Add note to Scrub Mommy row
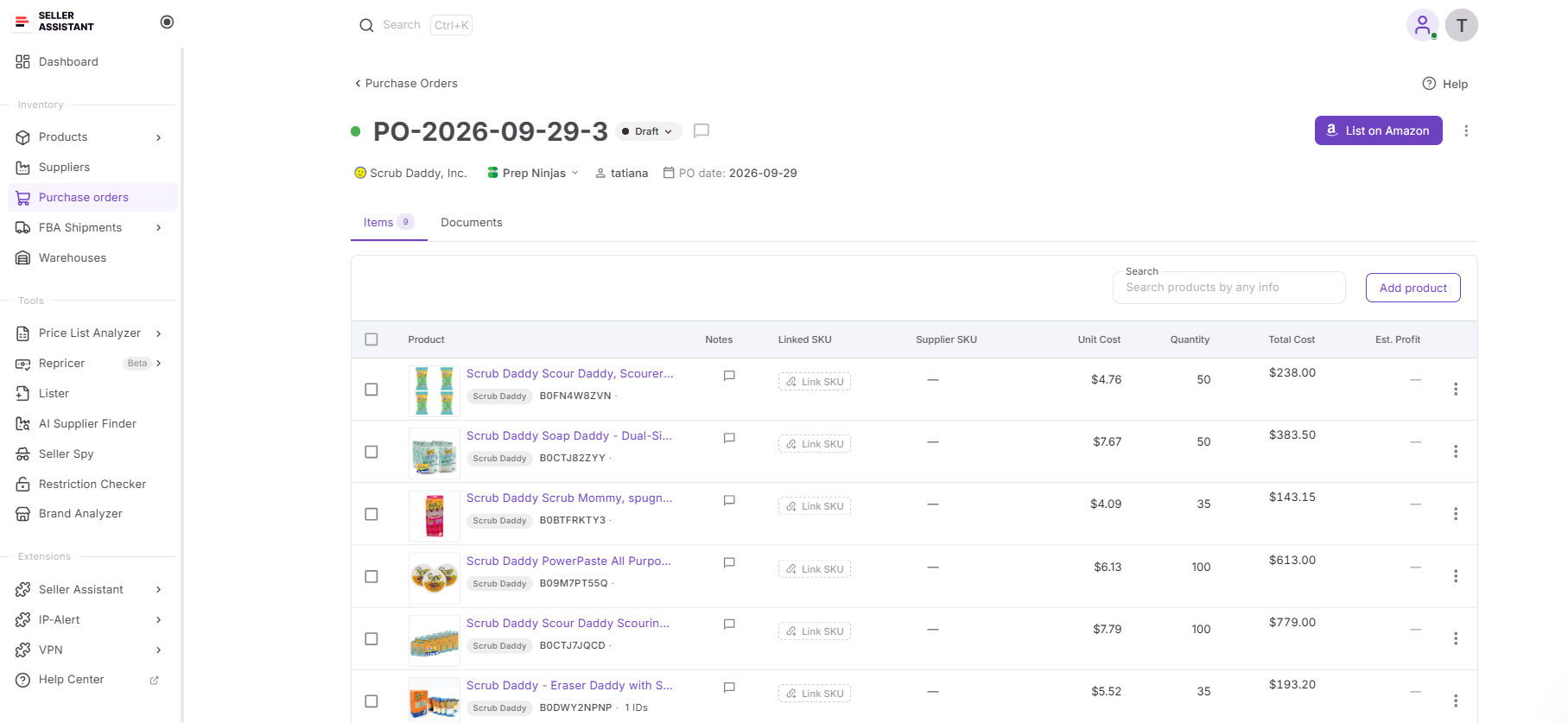Screen dimensions: 1568x723 [x=729, y=500]
